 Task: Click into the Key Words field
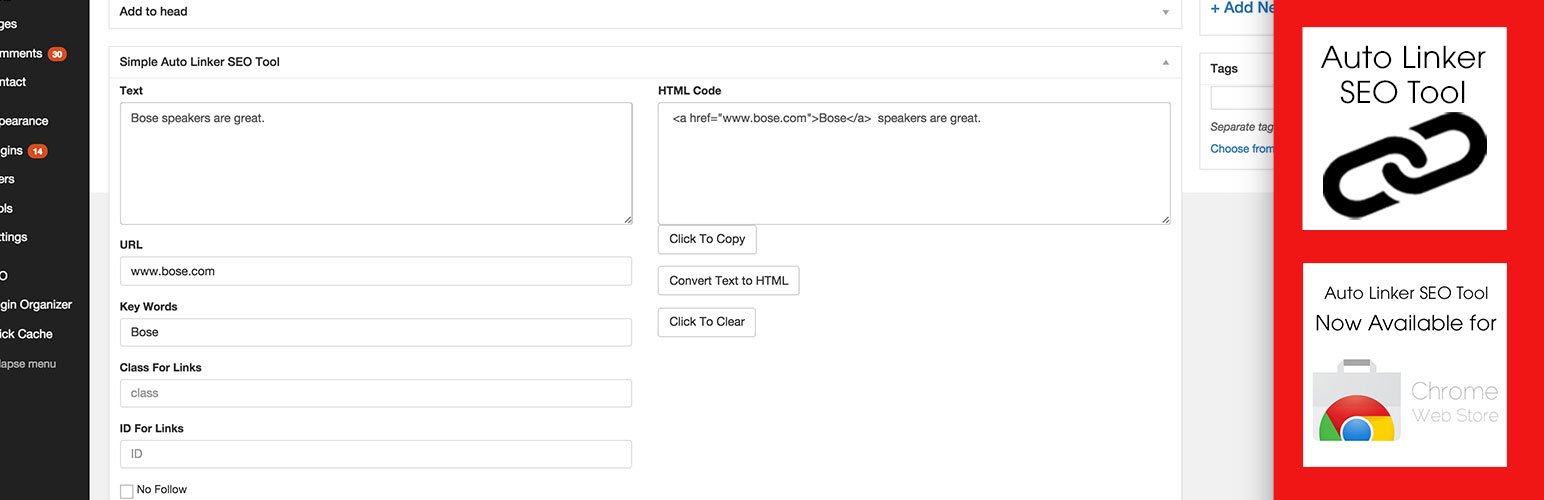click(x=376, y=332)
